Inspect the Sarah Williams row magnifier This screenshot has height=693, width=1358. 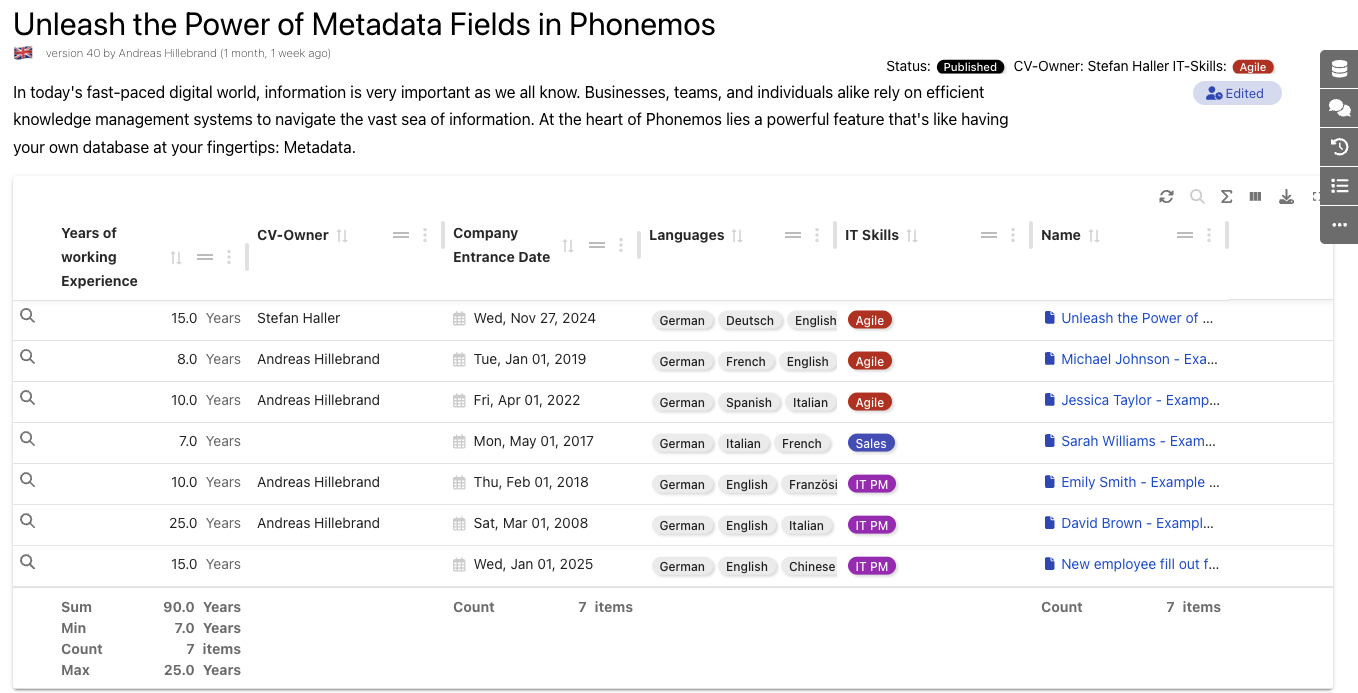28,439
